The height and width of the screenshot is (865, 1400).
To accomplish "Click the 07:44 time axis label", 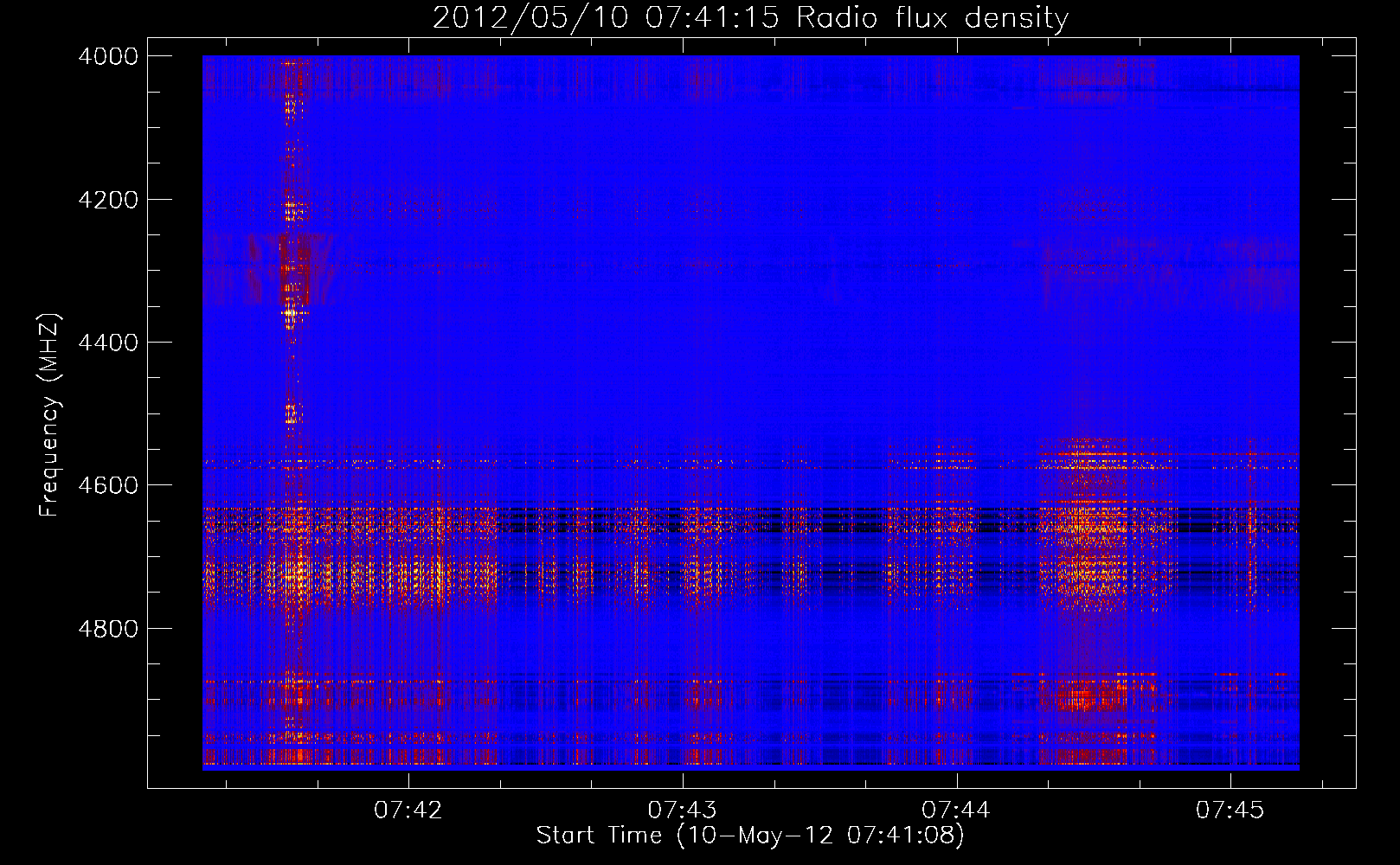I will click(x=957, y=811).
